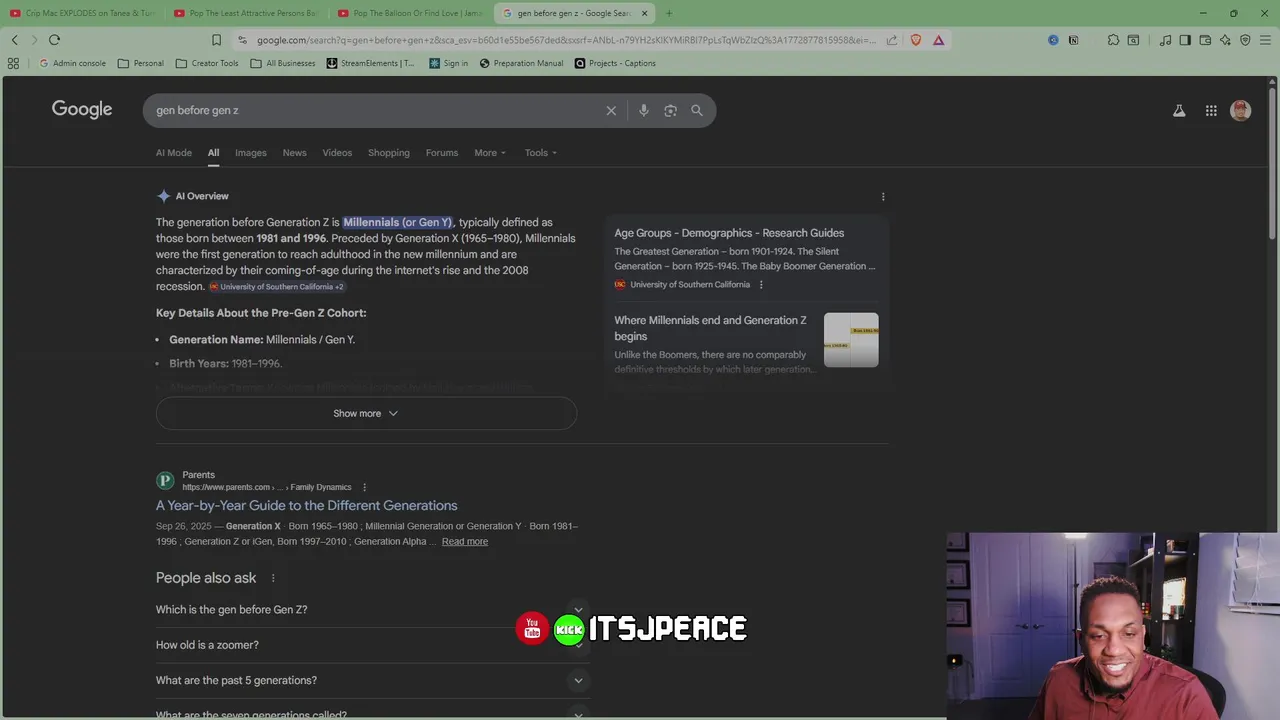Open Projects - Captions bookmark
This screenshot has width=1280, height=720.
pos(615,63)
